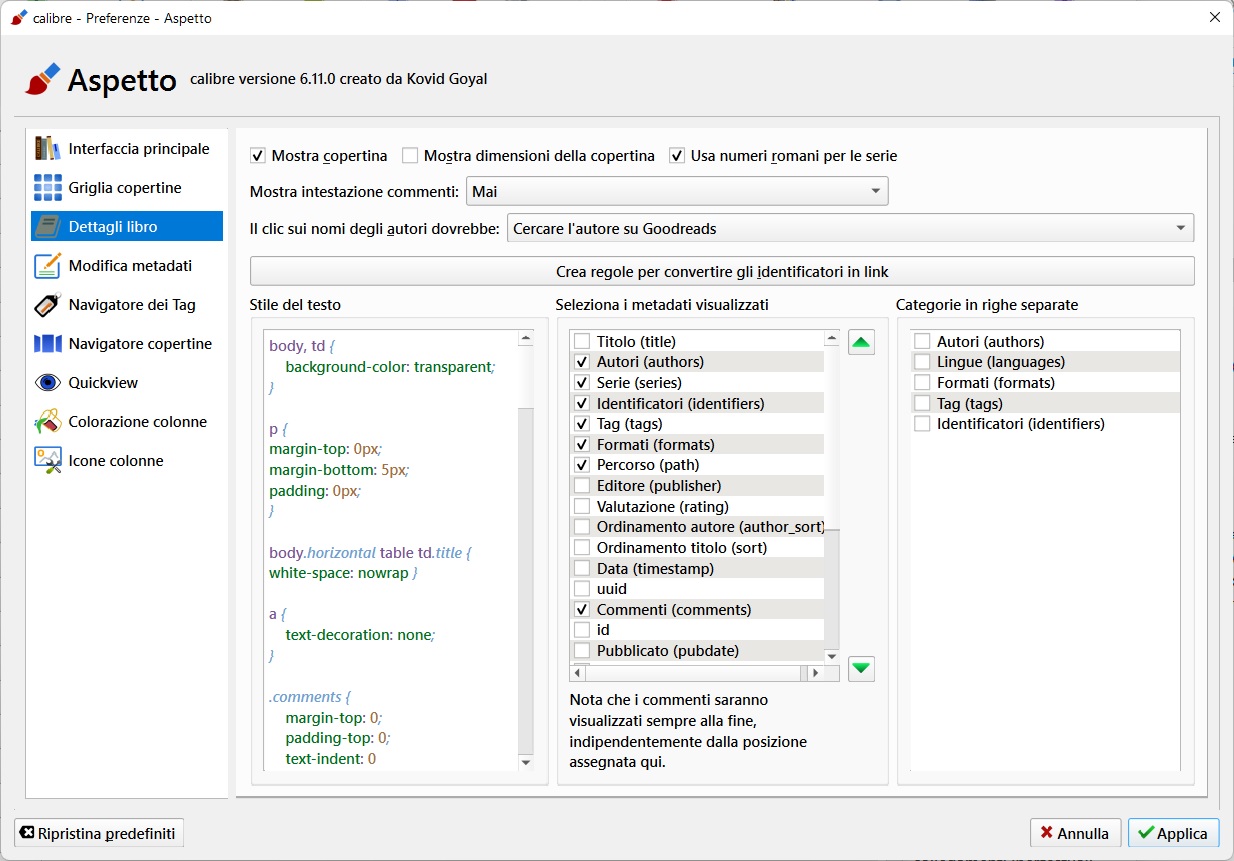Viewport: 1234px width, 861px height.
Task: Enable Mostra dimensioni della copertina
Action: (x=410, y=156)
